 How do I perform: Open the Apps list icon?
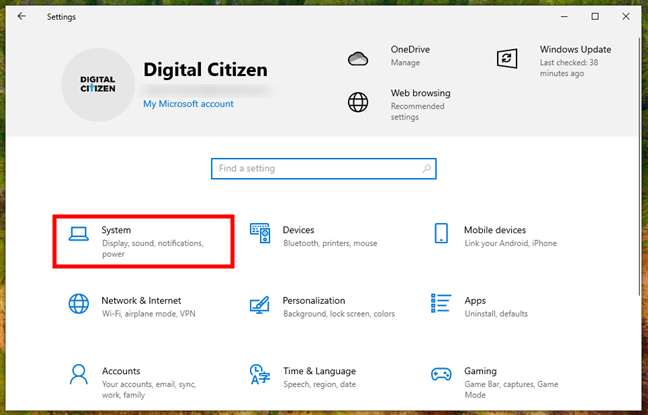click(x=441, y=303)
